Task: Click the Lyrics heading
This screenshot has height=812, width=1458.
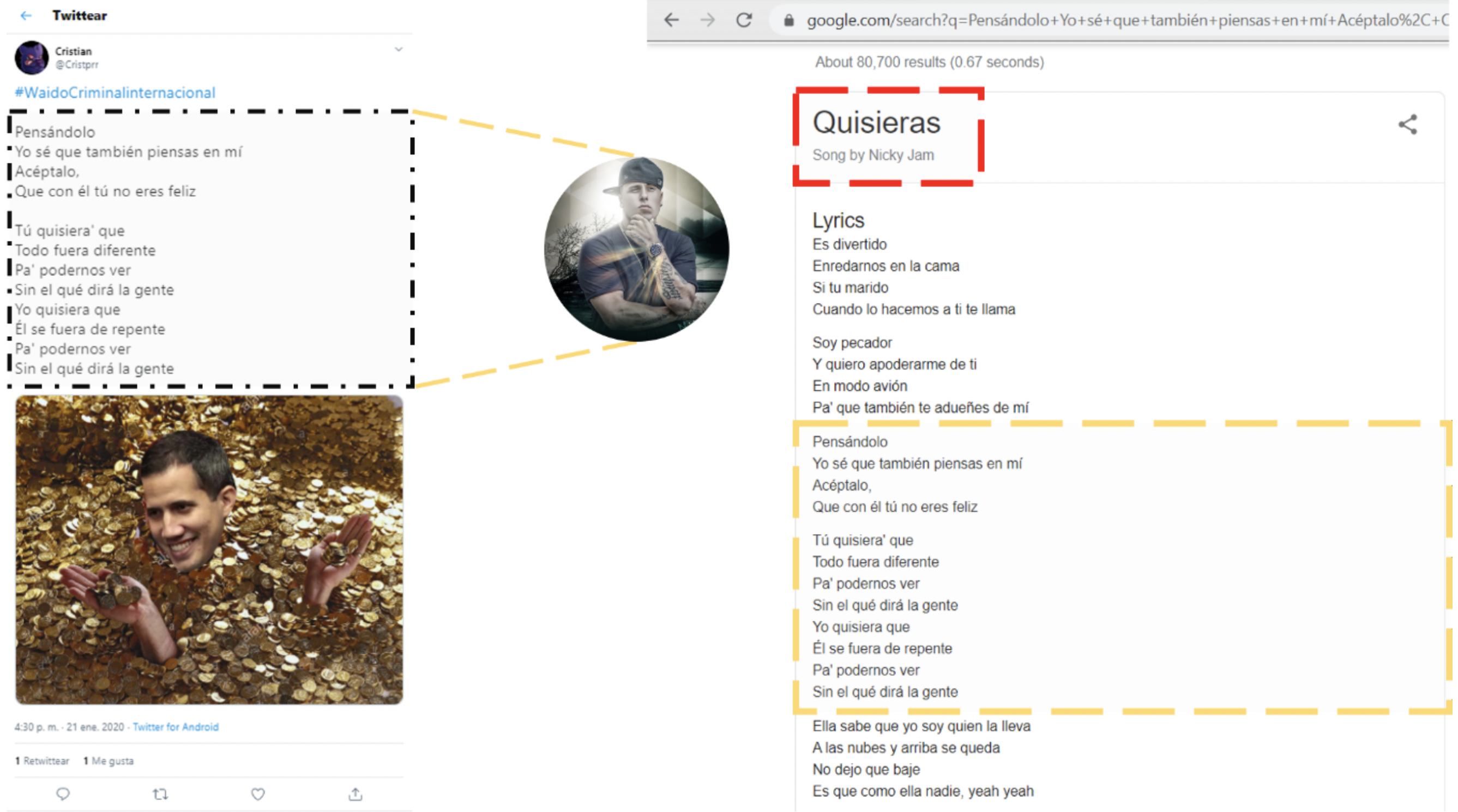Action: pos(838,220)
